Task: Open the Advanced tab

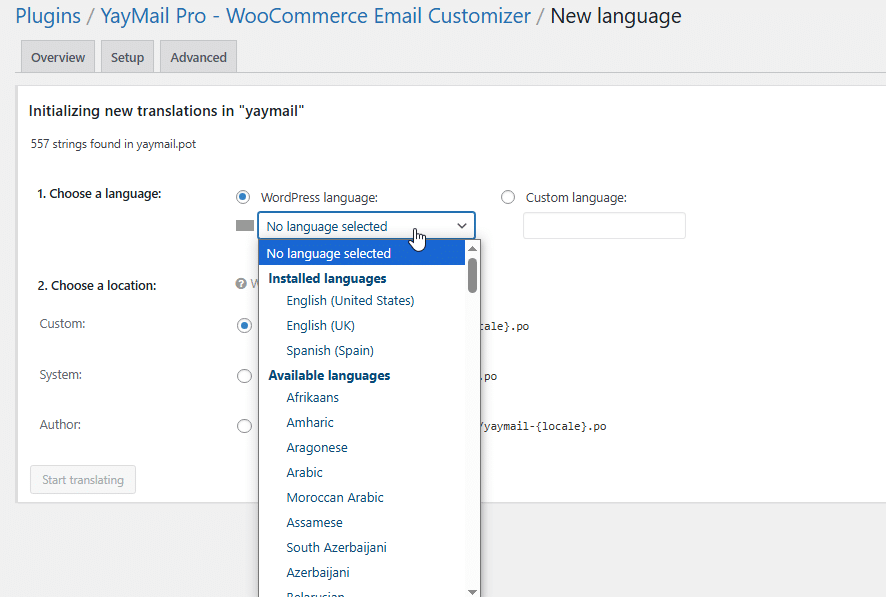Action: click(x=198, y=57)
